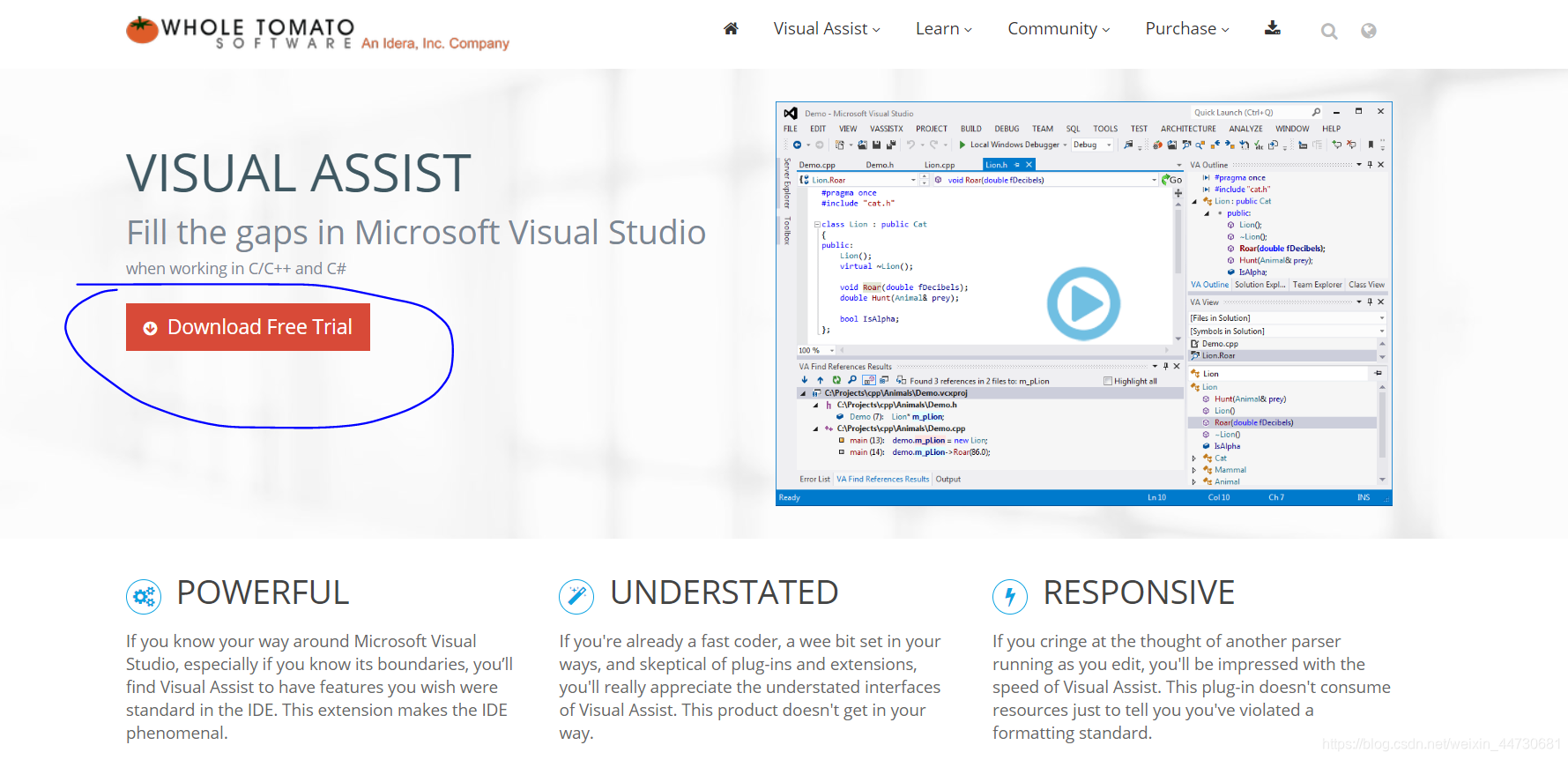Click the lightning icon beside RESPONSIVE
Image resolution: width=1568 pixels, height=760 pixels.
[x=1010, y=597]
